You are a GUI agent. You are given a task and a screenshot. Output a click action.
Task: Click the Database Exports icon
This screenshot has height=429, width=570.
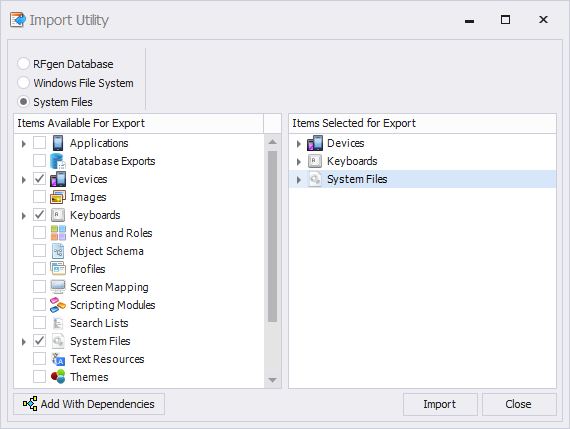click(58, 161)
